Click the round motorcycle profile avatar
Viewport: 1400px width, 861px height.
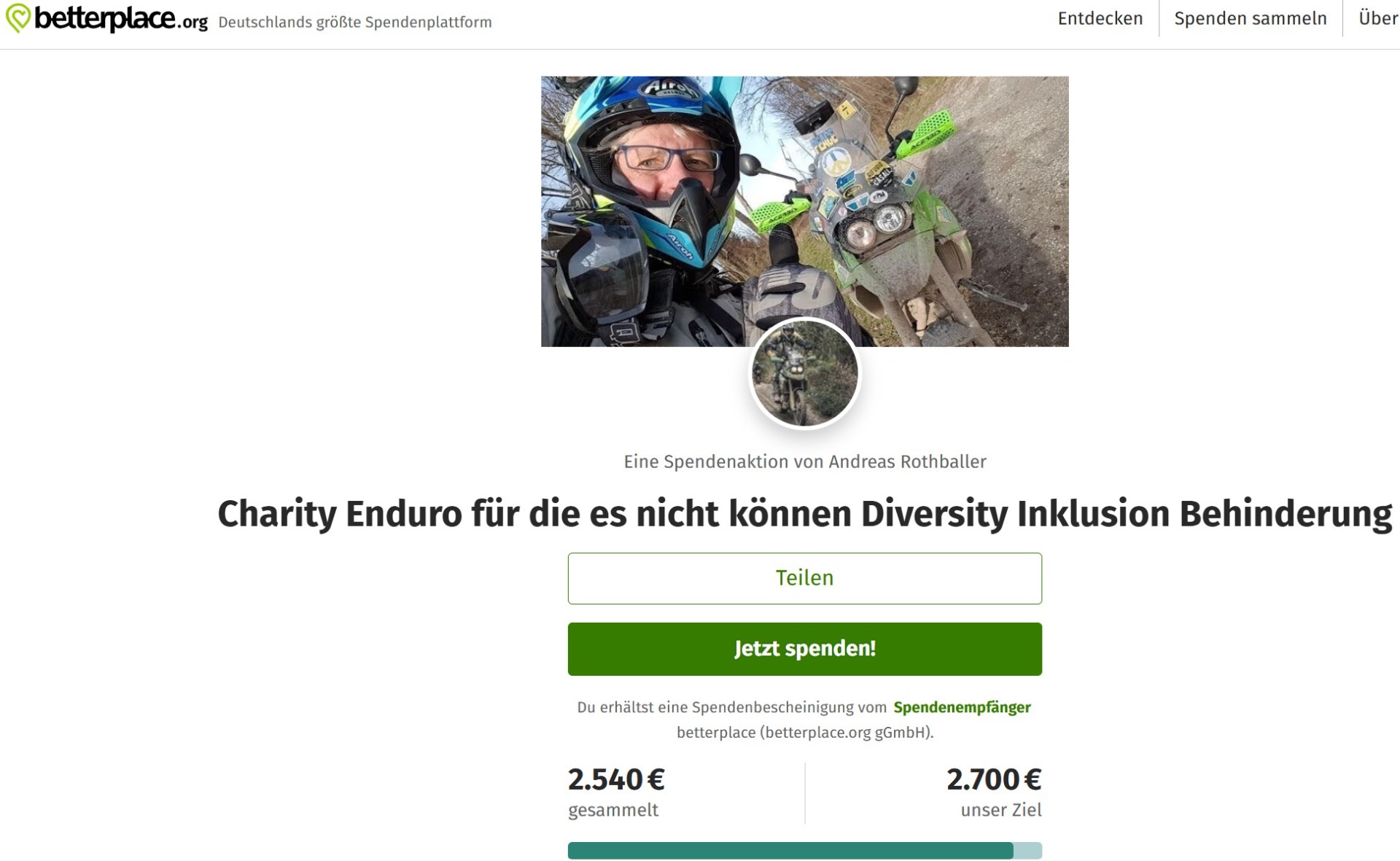coord(804,373)
